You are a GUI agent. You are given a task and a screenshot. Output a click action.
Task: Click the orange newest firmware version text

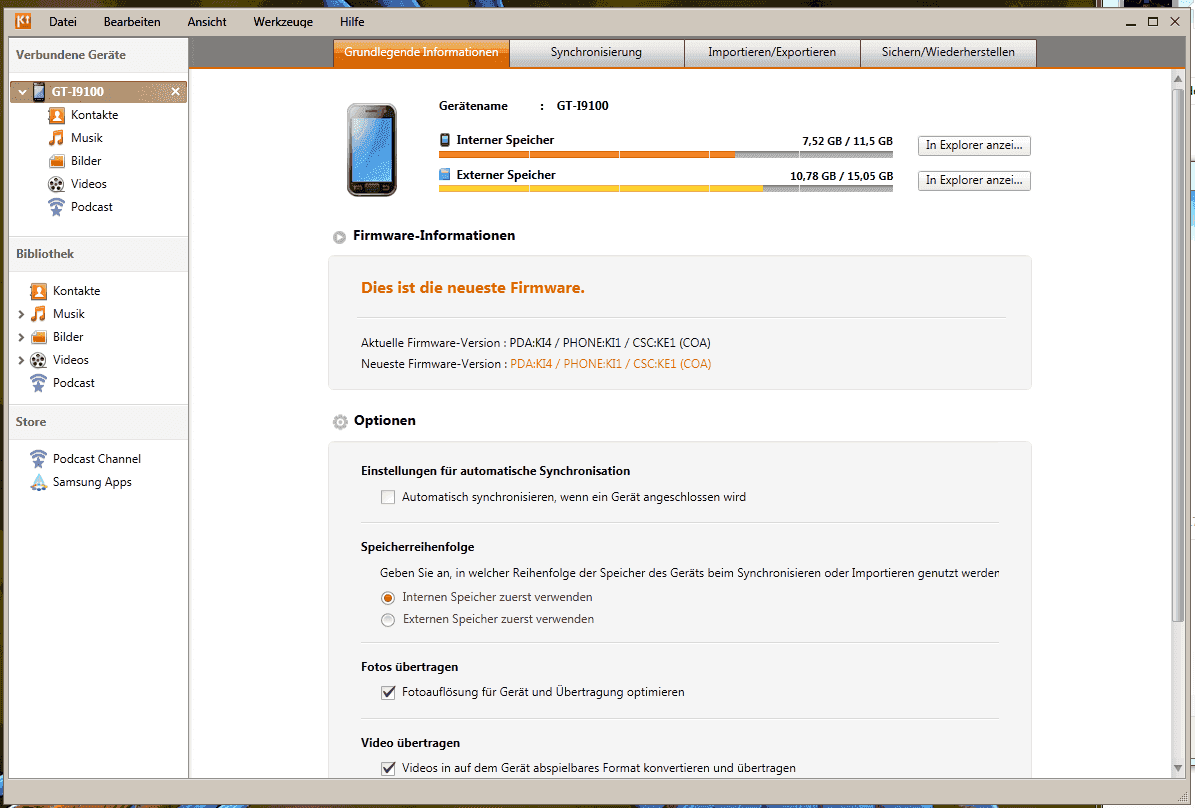[x=610, y=364]
